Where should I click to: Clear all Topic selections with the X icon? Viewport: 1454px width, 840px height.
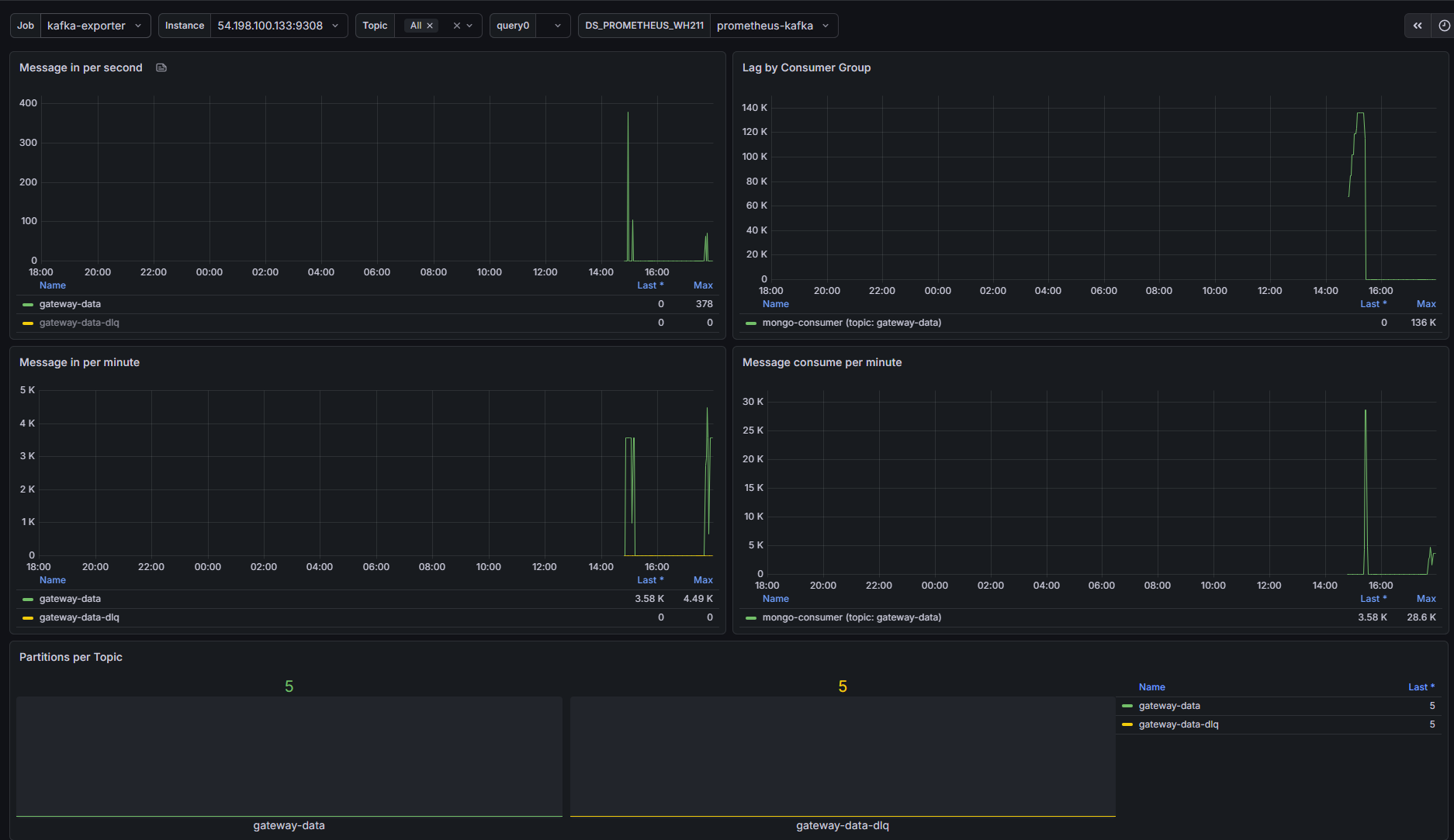457,26
